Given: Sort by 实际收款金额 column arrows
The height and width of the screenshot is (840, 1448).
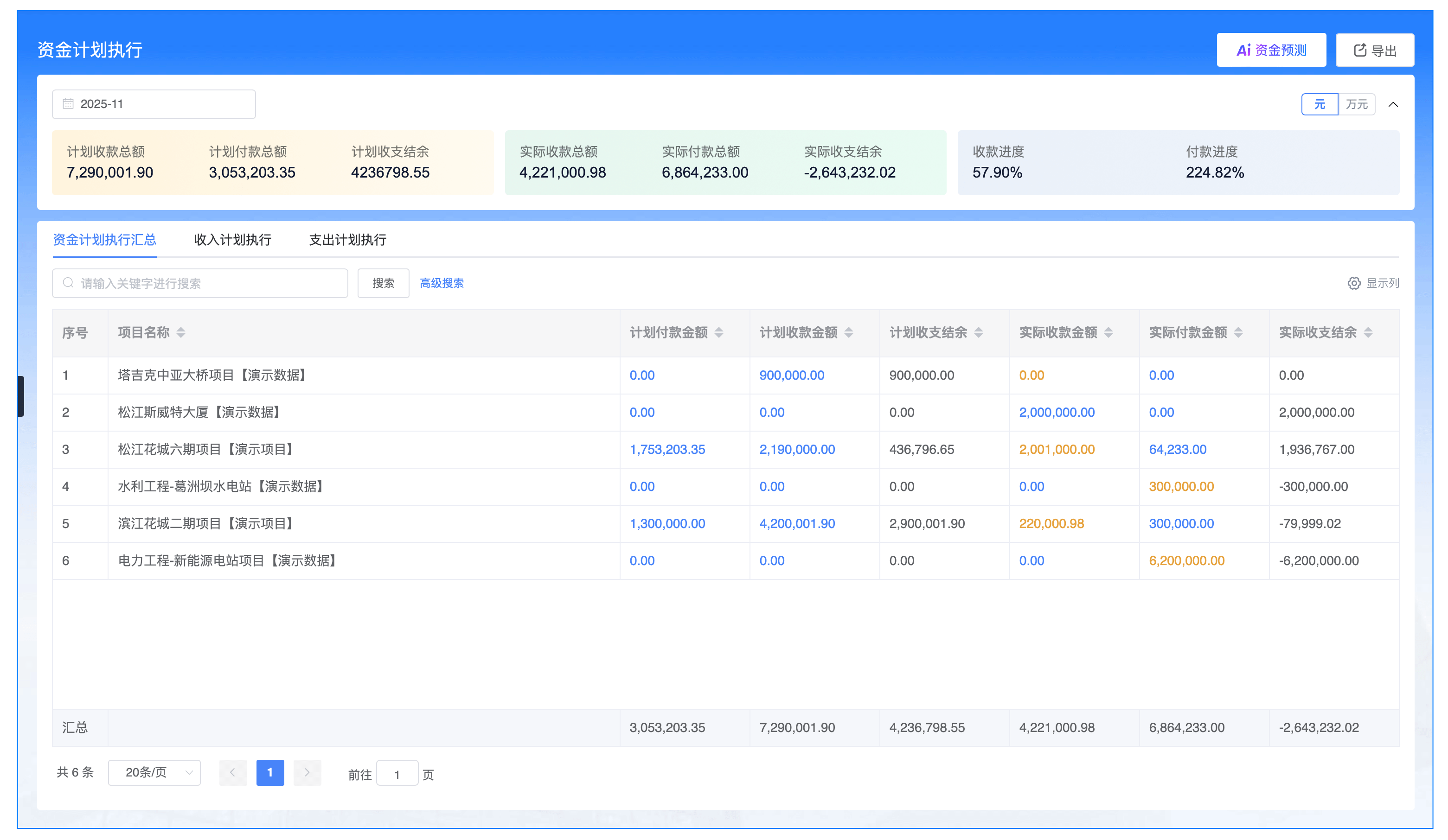Looking at the screenshot, I should [x=1108, y=332].
